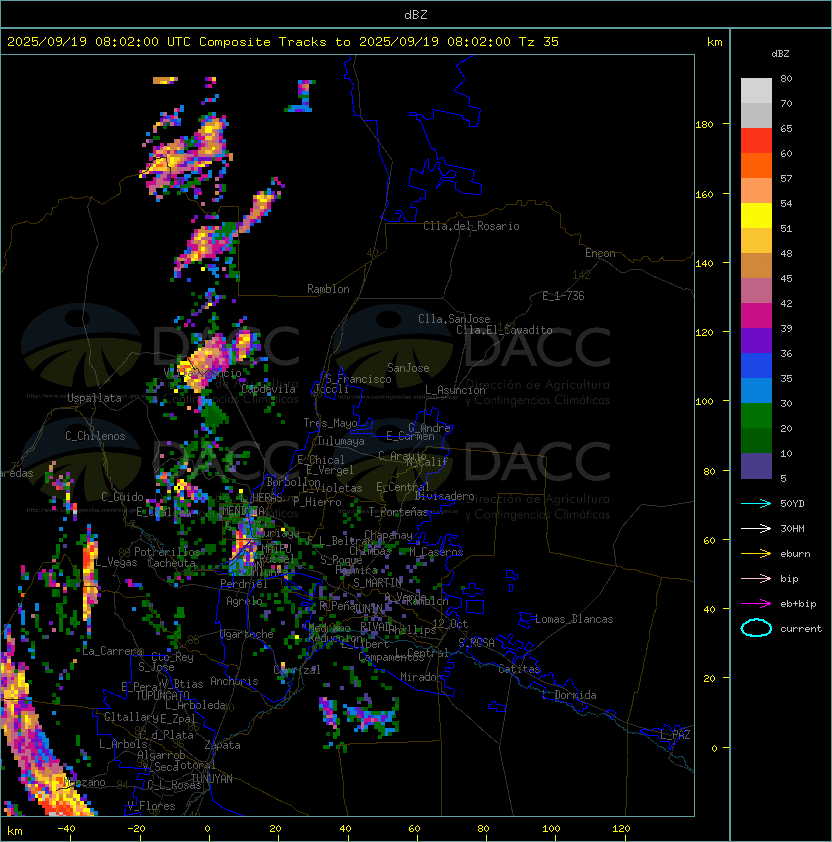This screenshot has width=832, height=842.
Task: Click the Composite Tracks timestamp header
Action: point(283,42)
